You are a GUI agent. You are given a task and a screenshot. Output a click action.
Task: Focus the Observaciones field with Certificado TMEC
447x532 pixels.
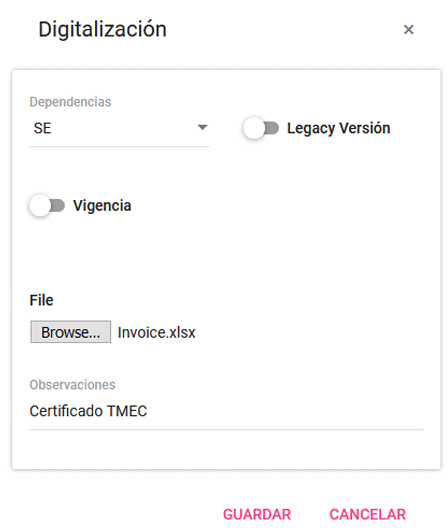226,411
